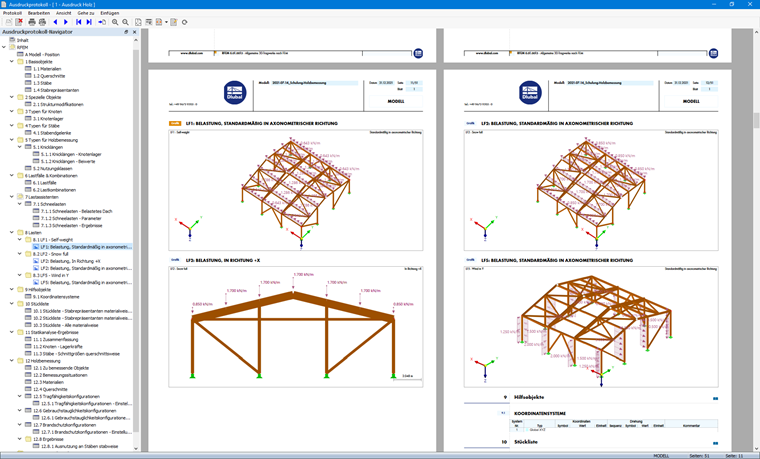The height and width of the screenshot is (459, 760).
Task: Click the Print icon in the toolbar
Action: [32, 22]
